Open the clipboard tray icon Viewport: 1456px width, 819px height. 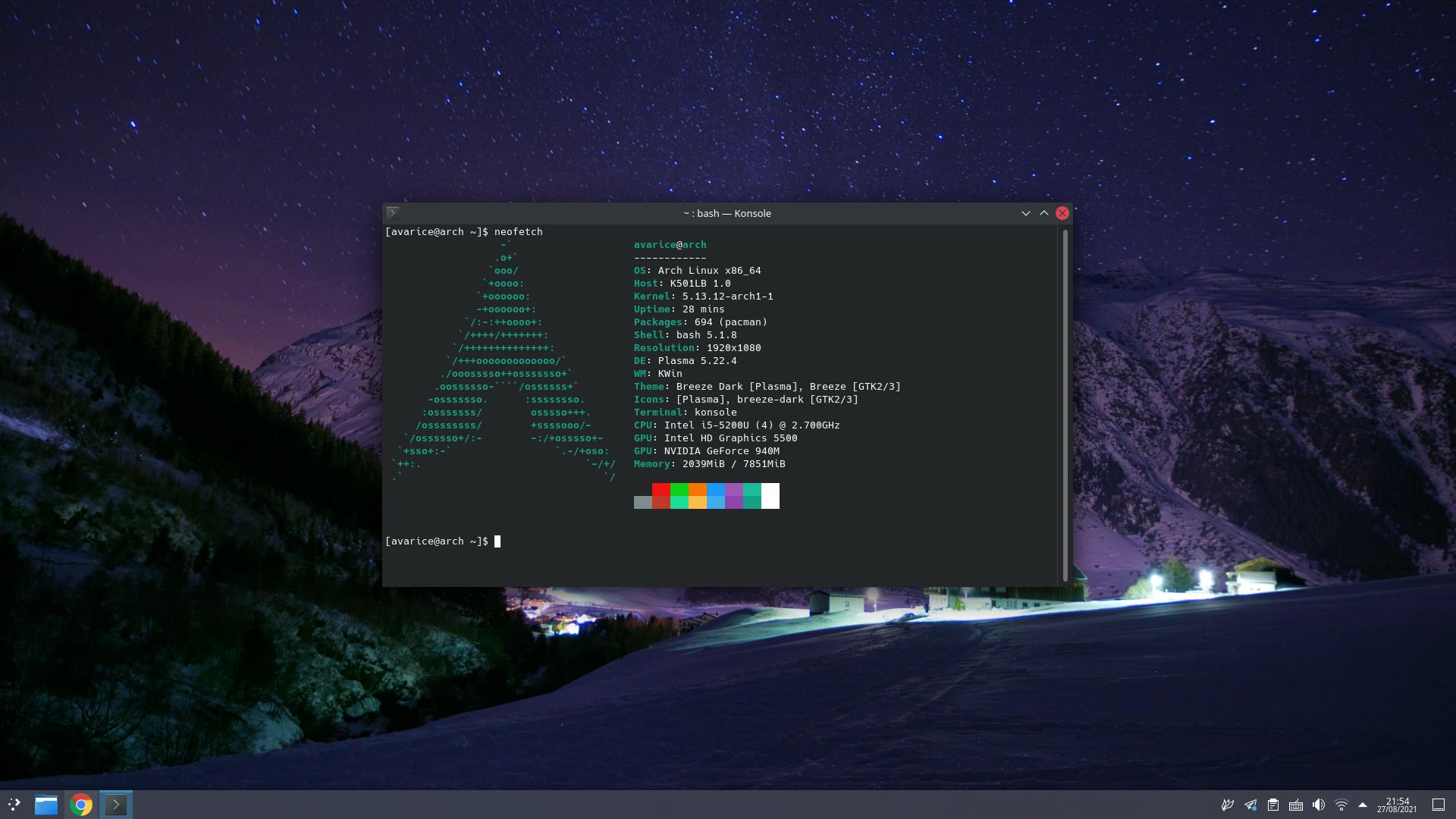click(x=1273, y=805)
